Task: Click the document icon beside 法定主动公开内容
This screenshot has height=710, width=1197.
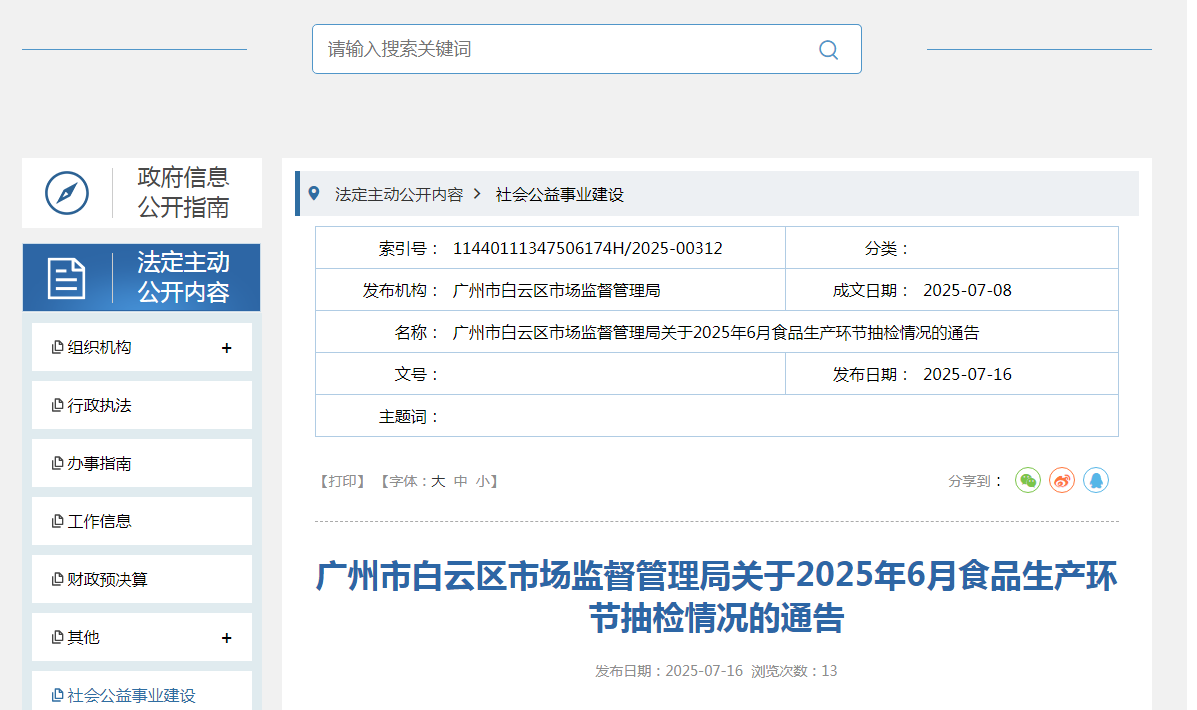Action: 66,278
